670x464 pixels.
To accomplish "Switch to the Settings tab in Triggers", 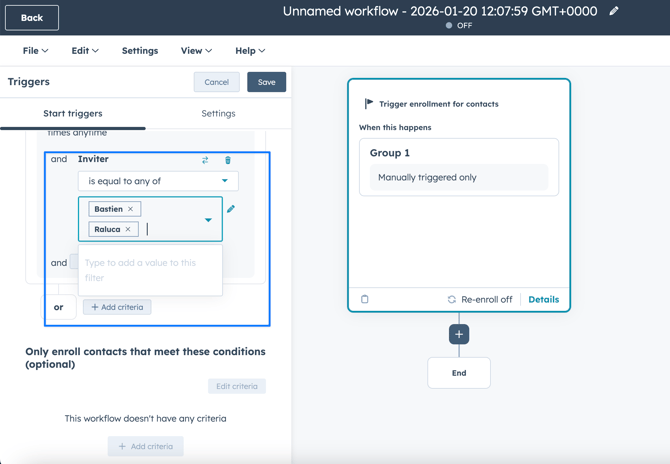I will coord(218,114).
